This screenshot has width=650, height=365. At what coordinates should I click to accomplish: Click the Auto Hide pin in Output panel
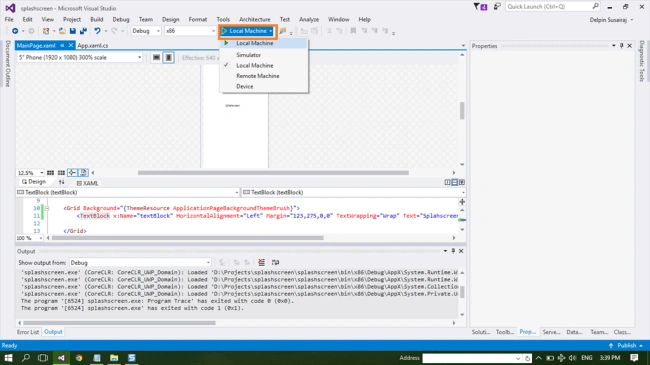point(453,251)
